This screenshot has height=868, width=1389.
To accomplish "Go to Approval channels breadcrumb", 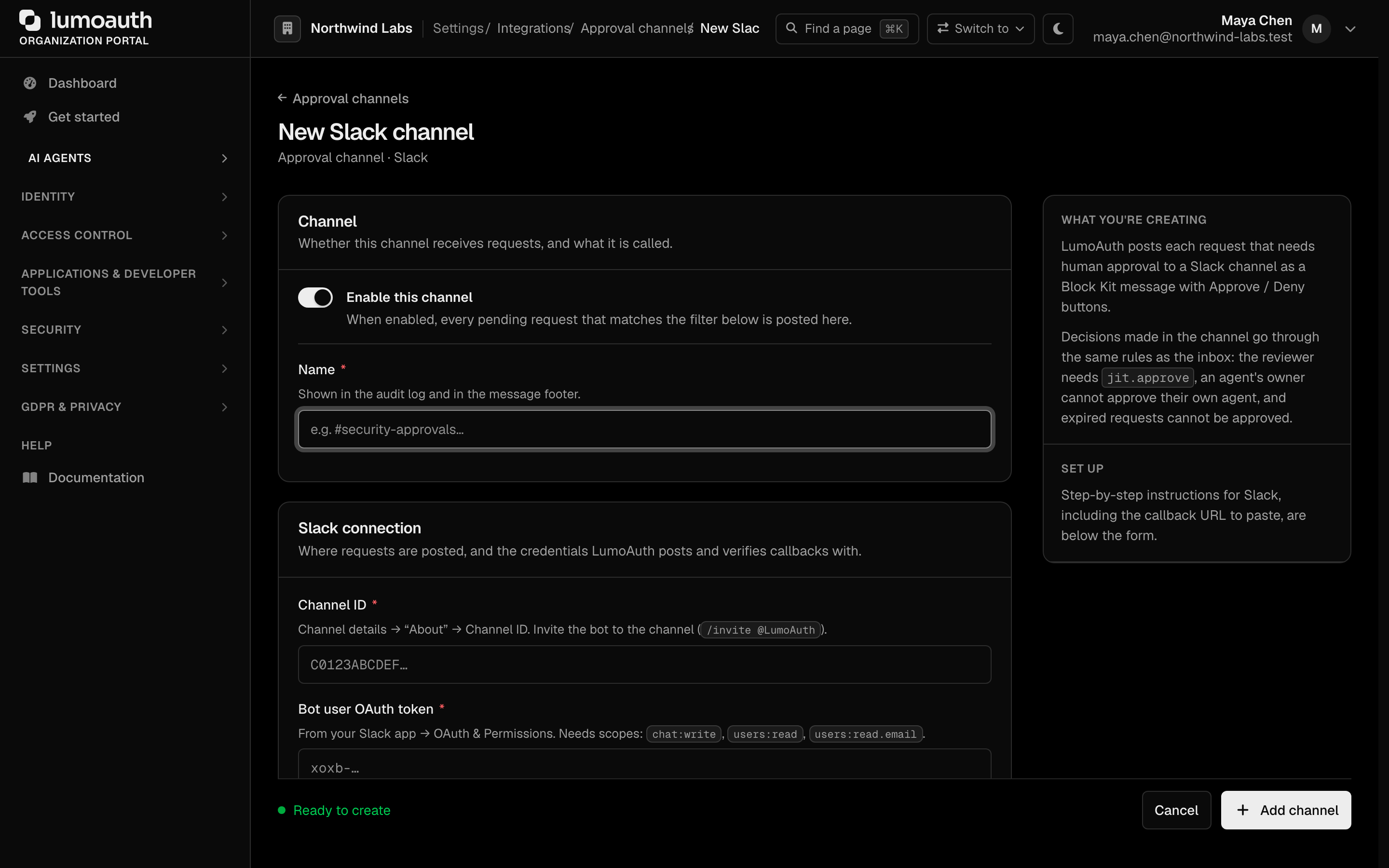I will [635, 28].
